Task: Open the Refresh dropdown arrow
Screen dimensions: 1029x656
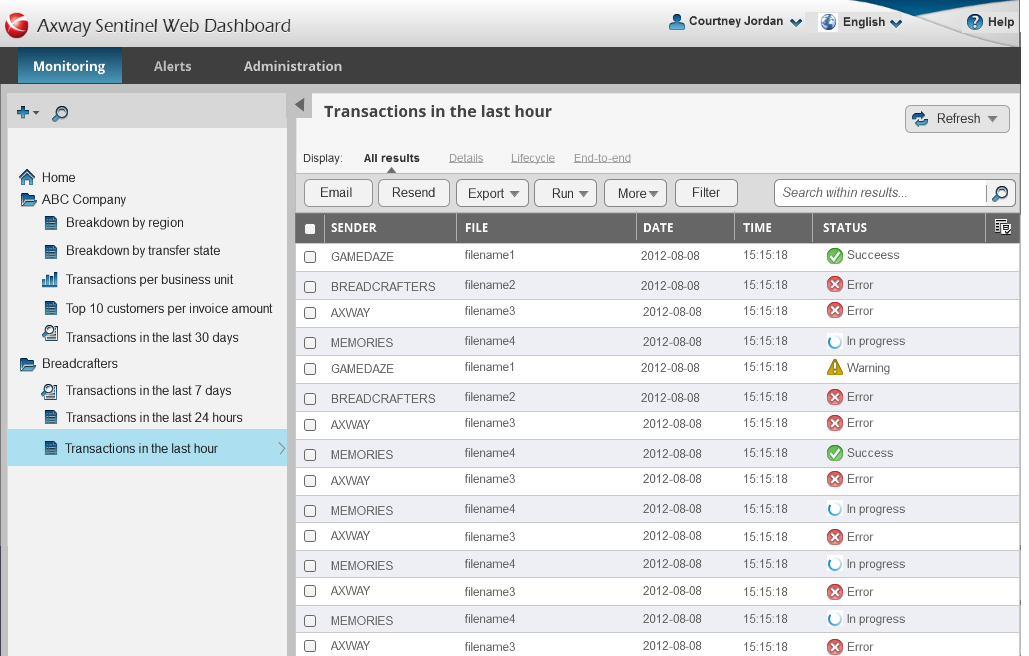Action: tap(992, 119)
